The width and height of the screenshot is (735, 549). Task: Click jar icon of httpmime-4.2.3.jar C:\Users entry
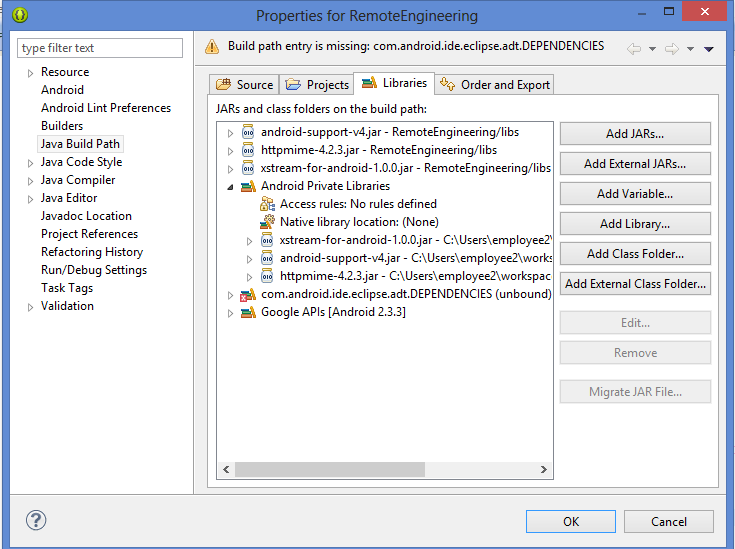tap(267, 276)
